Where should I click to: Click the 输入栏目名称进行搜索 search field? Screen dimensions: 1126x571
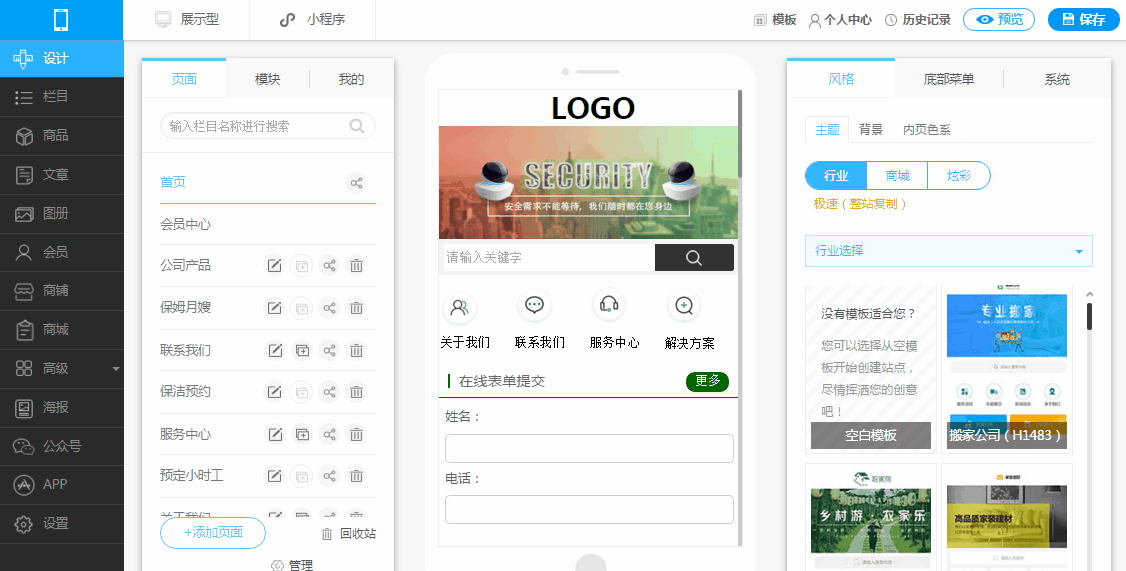click(268, 126)
